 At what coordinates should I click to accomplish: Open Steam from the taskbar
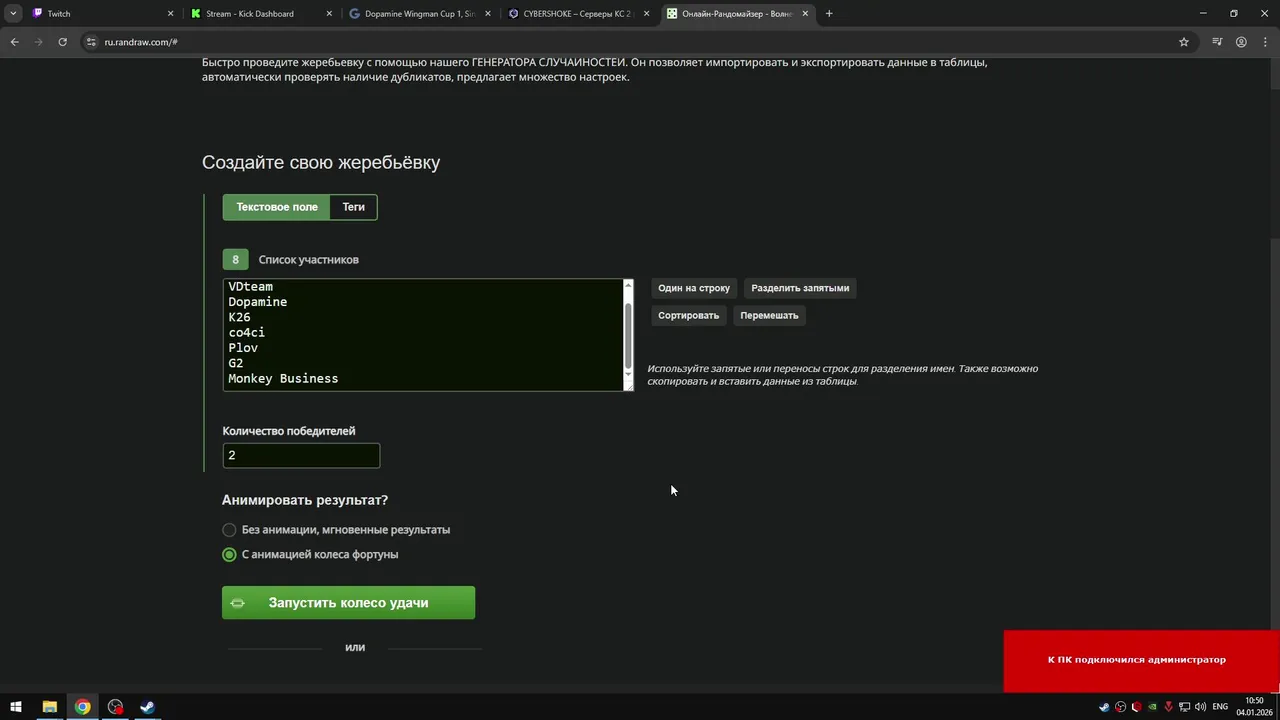tap(147, 707)
